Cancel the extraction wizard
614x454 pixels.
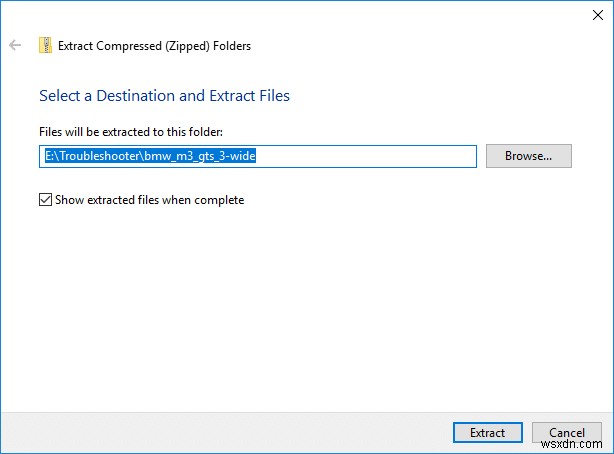click(x=567, y=433)
